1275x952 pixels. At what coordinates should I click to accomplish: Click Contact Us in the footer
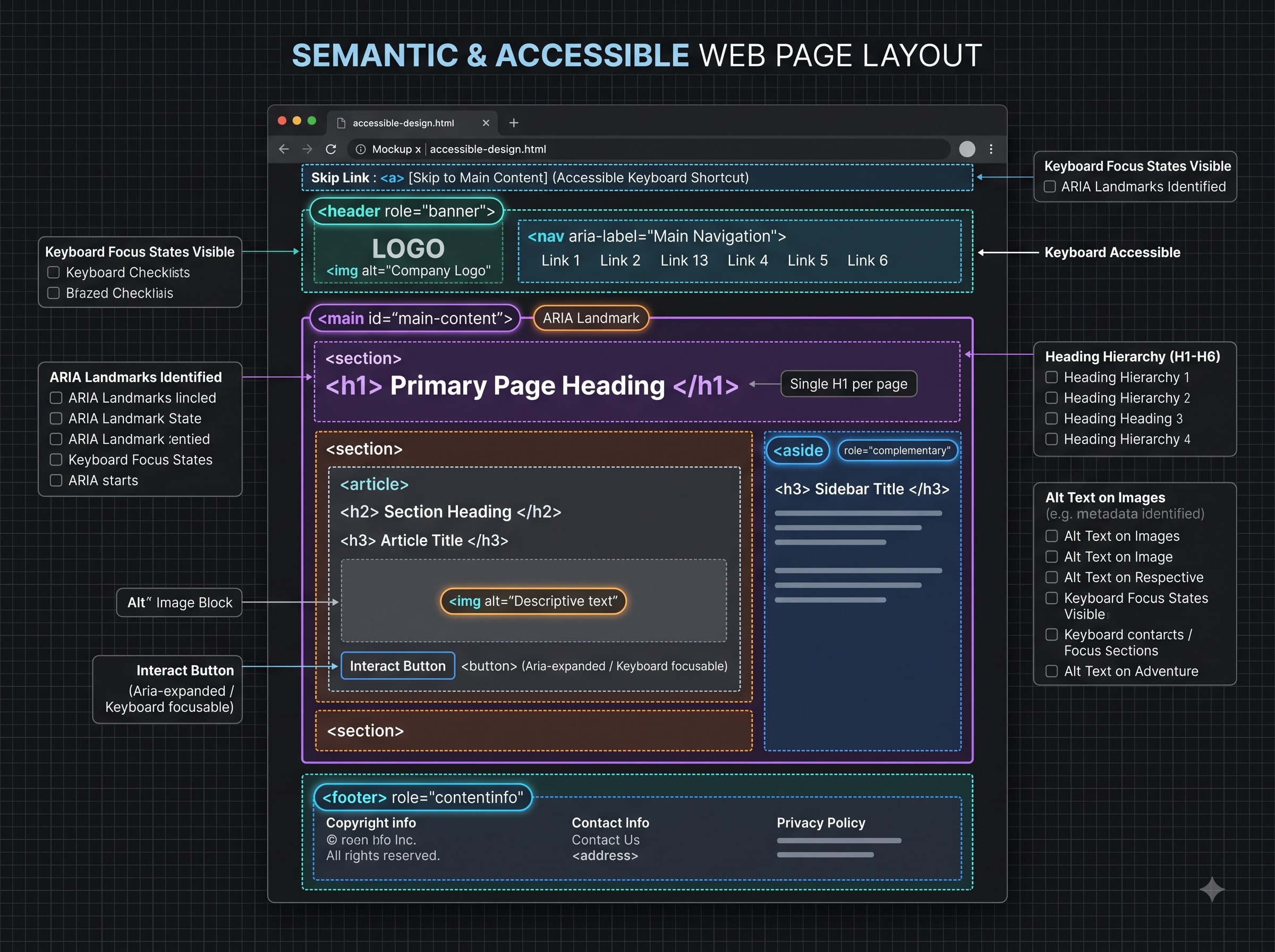(606, 839)
